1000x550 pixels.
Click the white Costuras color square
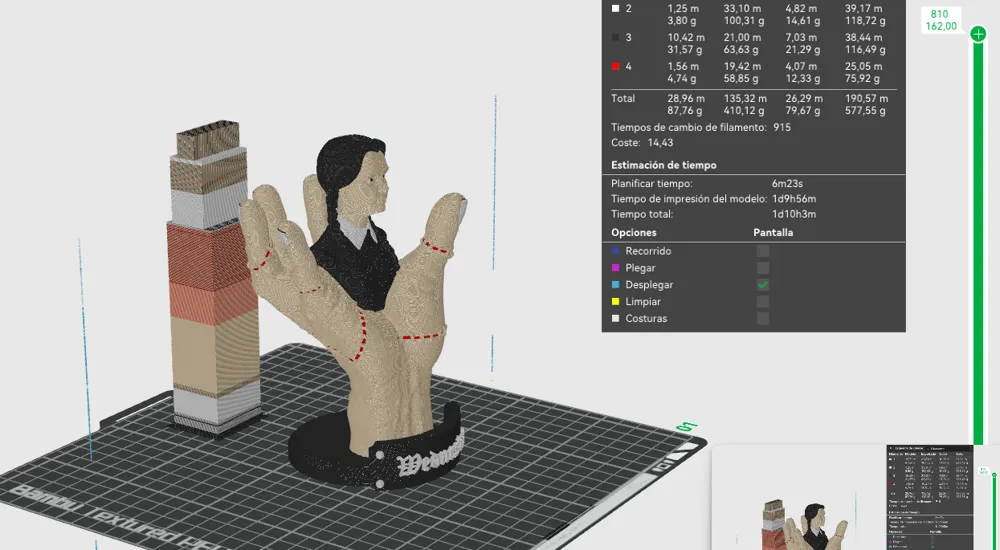point(615,318)
